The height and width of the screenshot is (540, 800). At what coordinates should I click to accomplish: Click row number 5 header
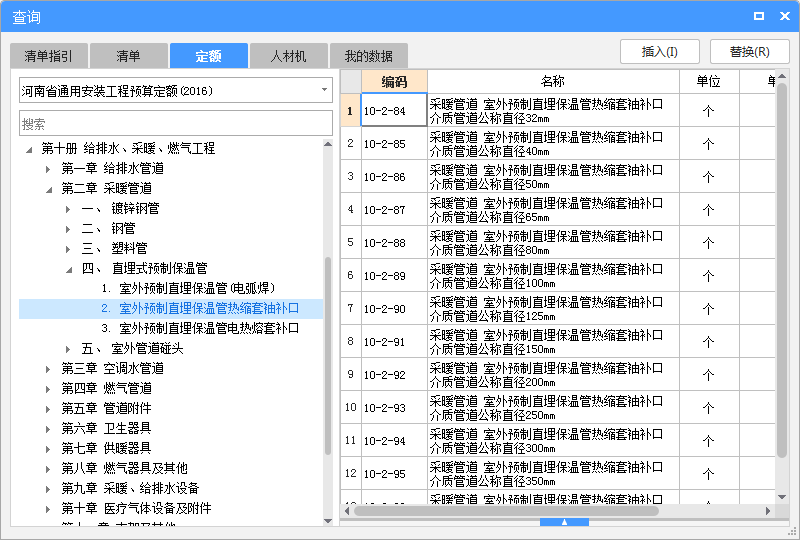coord(351,242)
